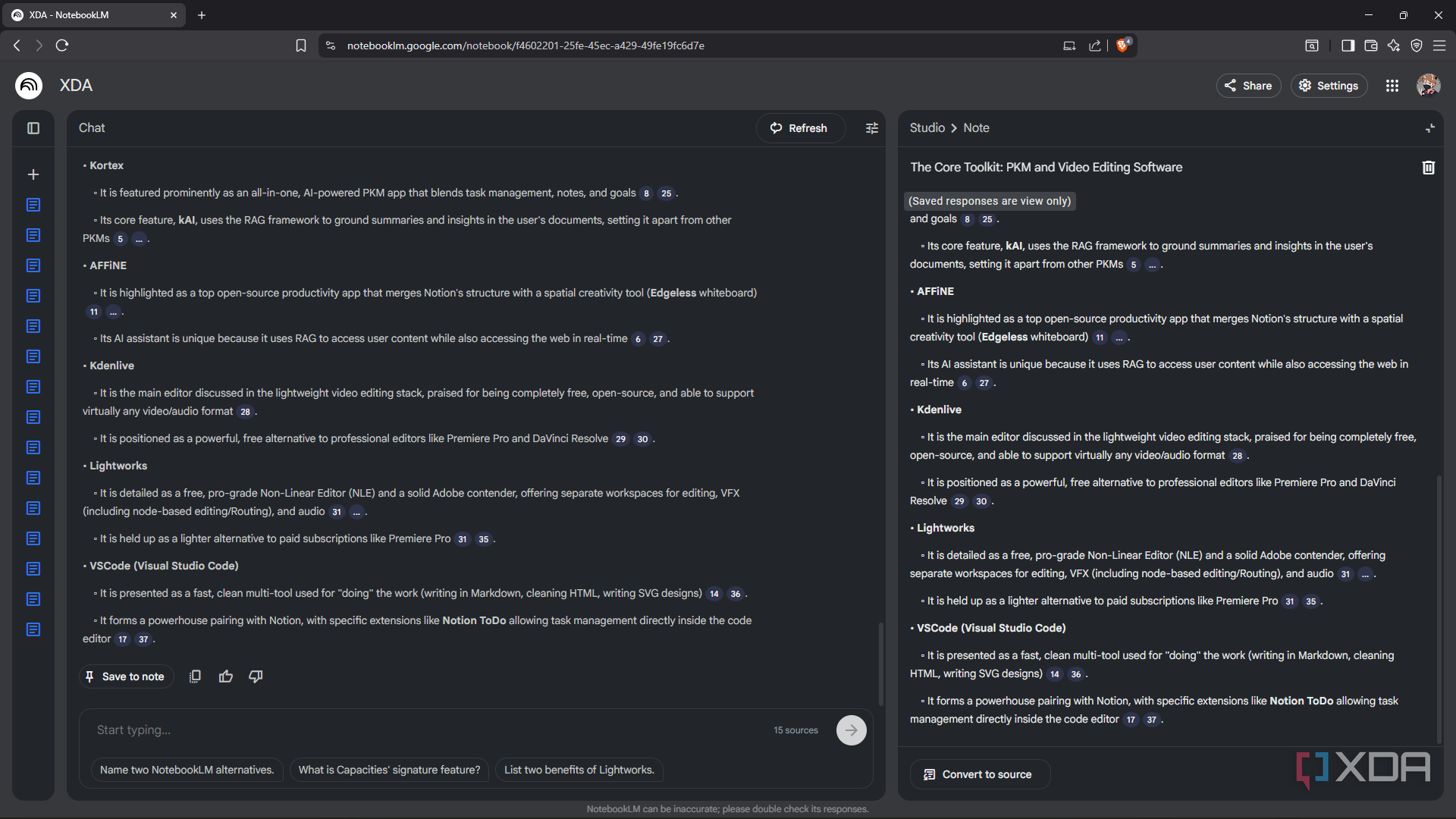Open Brave Shields icon in address bar
The height and width of the screenshot is (819, 1456).
point(1123,45)
